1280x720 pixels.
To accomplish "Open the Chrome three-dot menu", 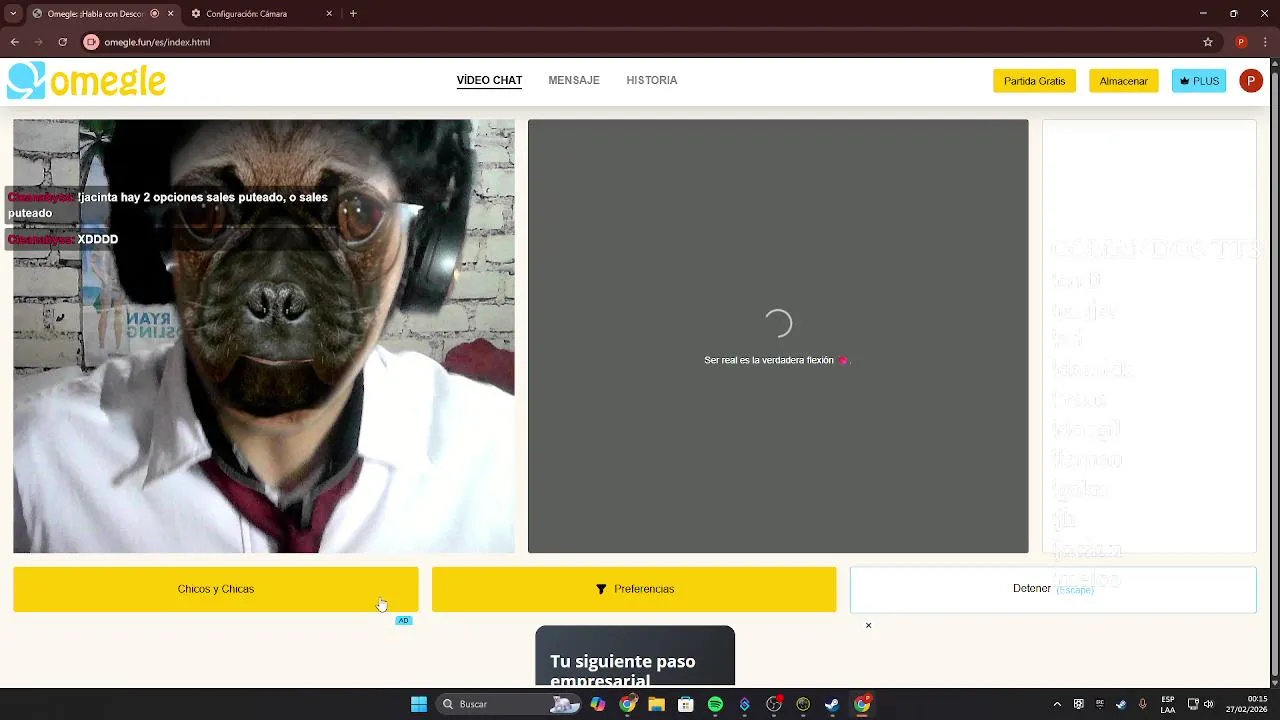I will click(x=1265, y=42).
